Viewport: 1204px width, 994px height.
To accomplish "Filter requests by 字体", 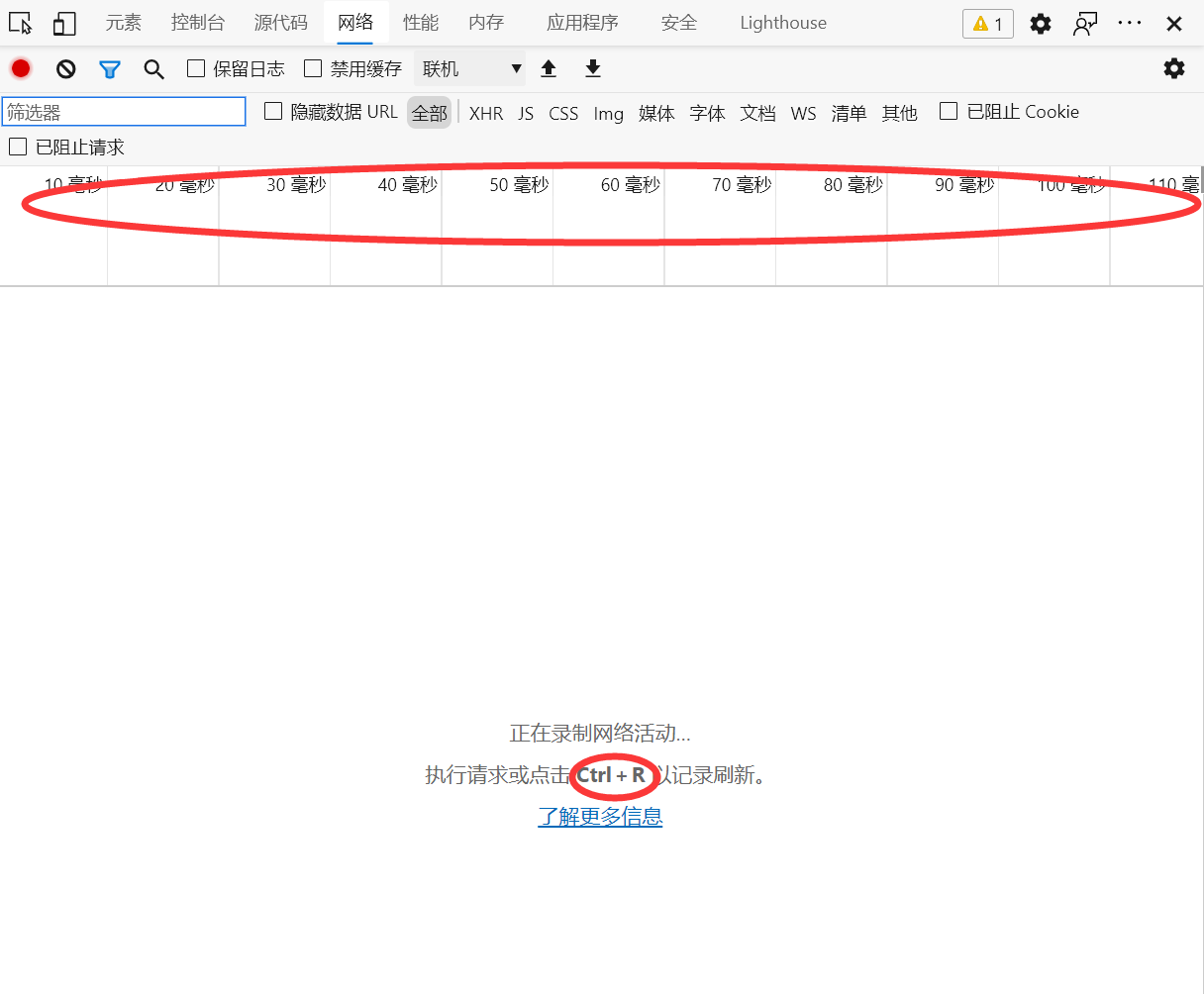I will pos(708,113).
